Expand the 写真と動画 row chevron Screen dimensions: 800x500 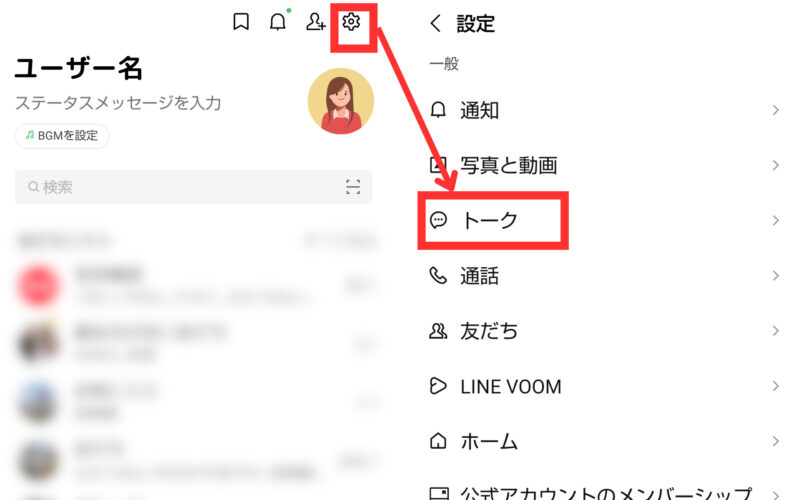(x=776, y=165)
